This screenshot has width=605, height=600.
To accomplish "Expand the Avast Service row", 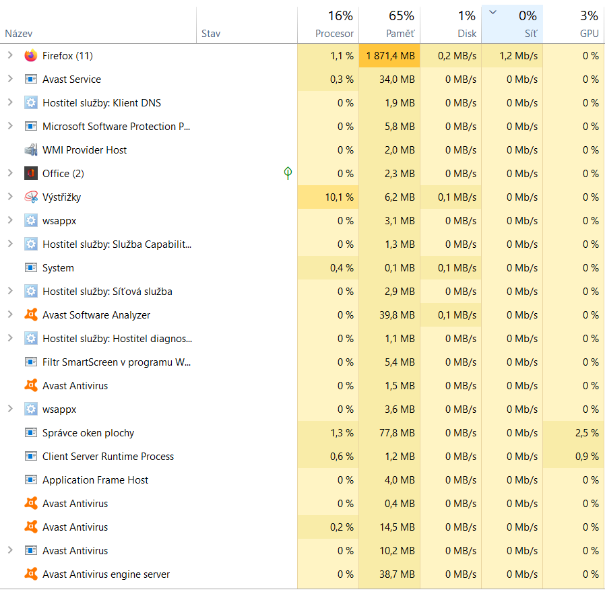I will [10, 79].
